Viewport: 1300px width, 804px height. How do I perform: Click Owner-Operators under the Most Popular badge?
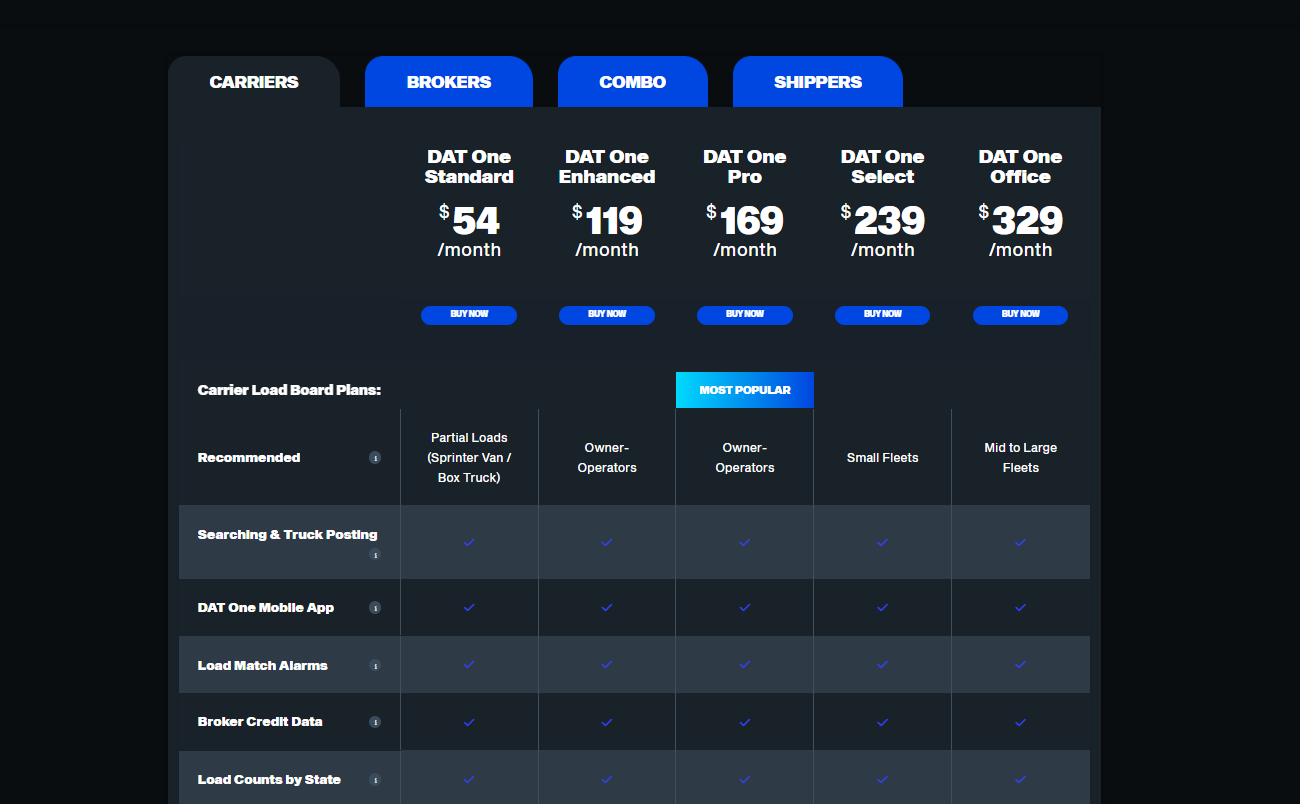tap(745, 458)
